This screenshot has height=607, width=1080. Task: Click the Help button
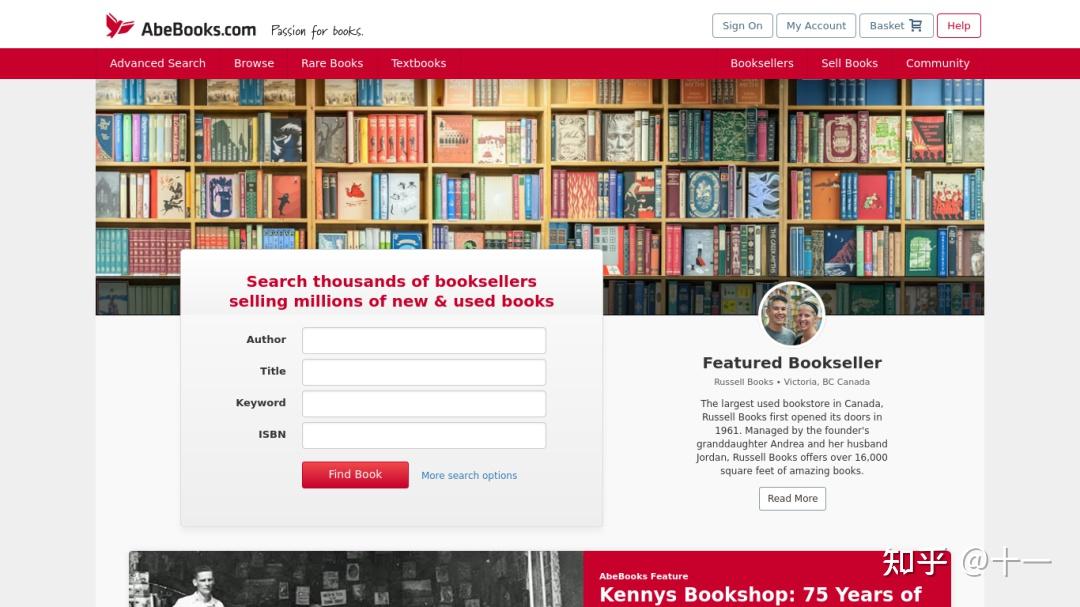(x=958, y=25)
